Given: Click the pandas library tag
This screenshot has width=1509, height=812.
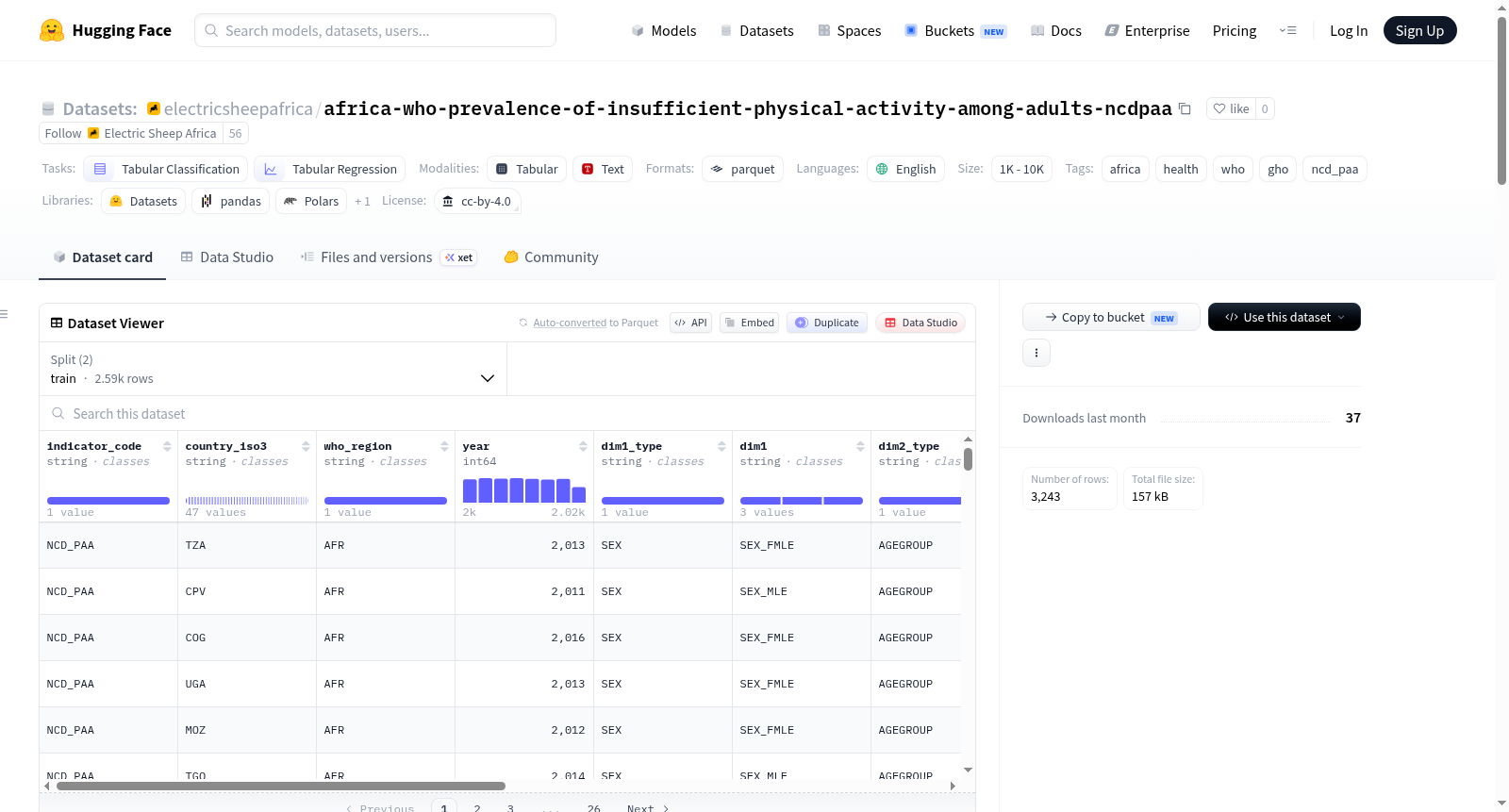Looking at the screenshot, I should pos(231,201).
